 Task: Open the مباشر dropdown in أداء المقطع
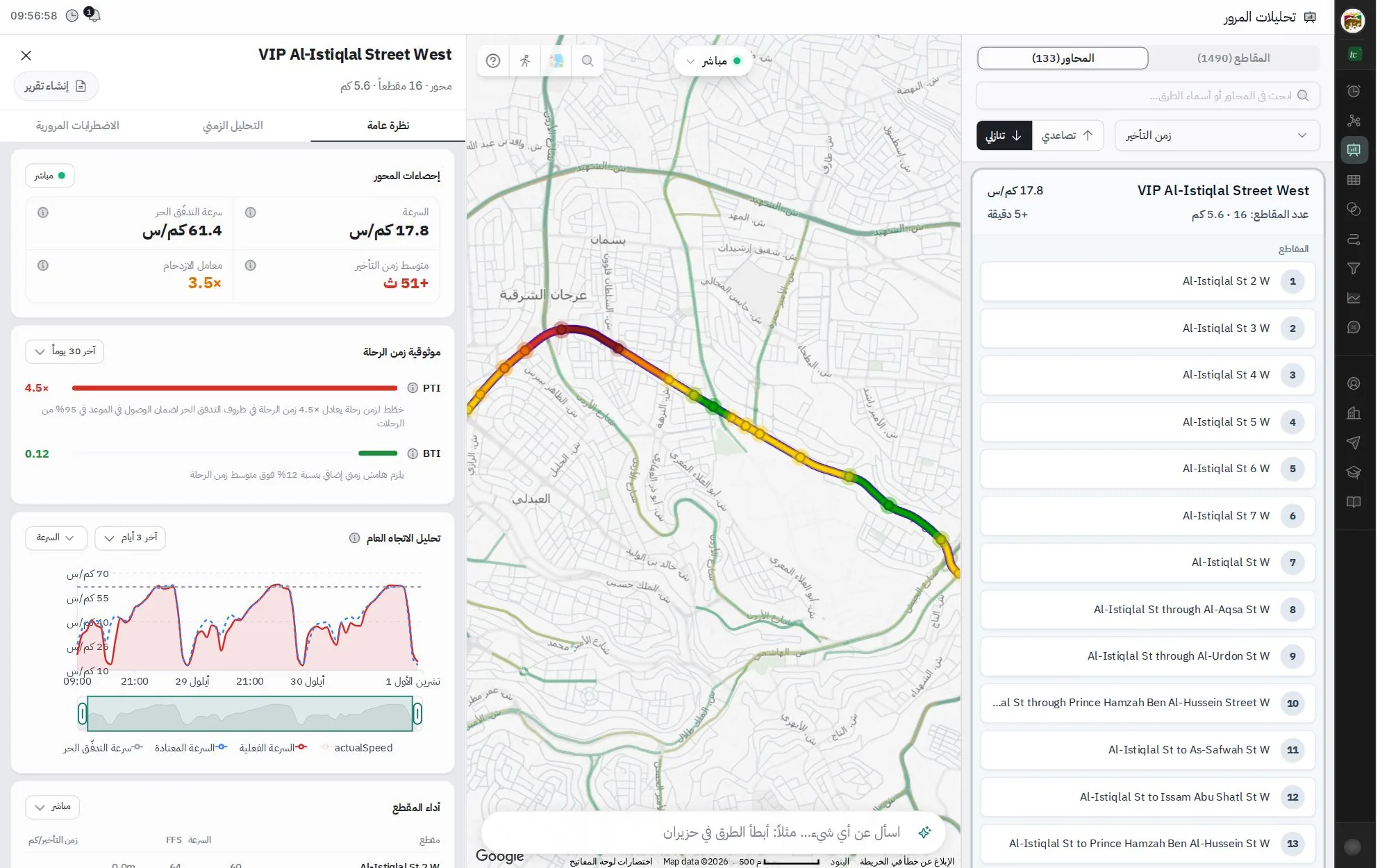point(53,807)
